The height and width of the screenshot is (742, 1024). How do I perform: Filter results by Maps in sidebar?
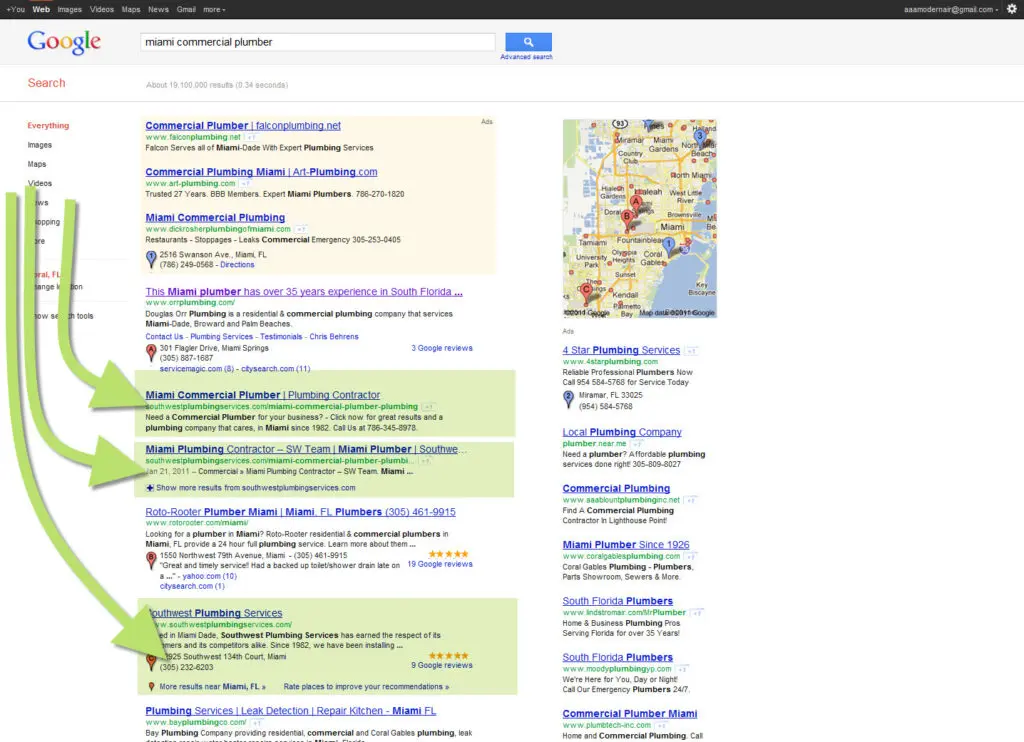pos(37,164)
